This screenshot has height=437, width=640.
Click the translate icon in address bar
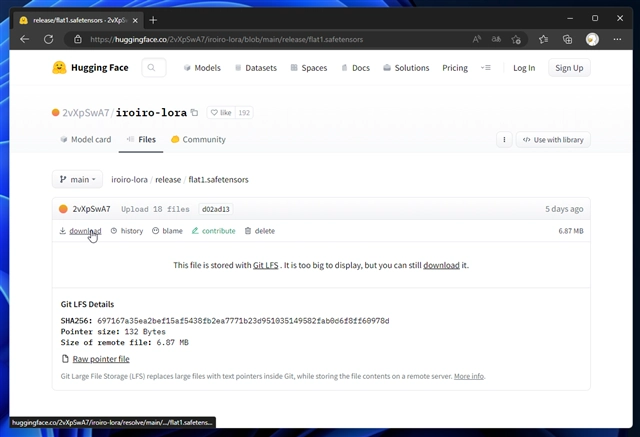496,39
